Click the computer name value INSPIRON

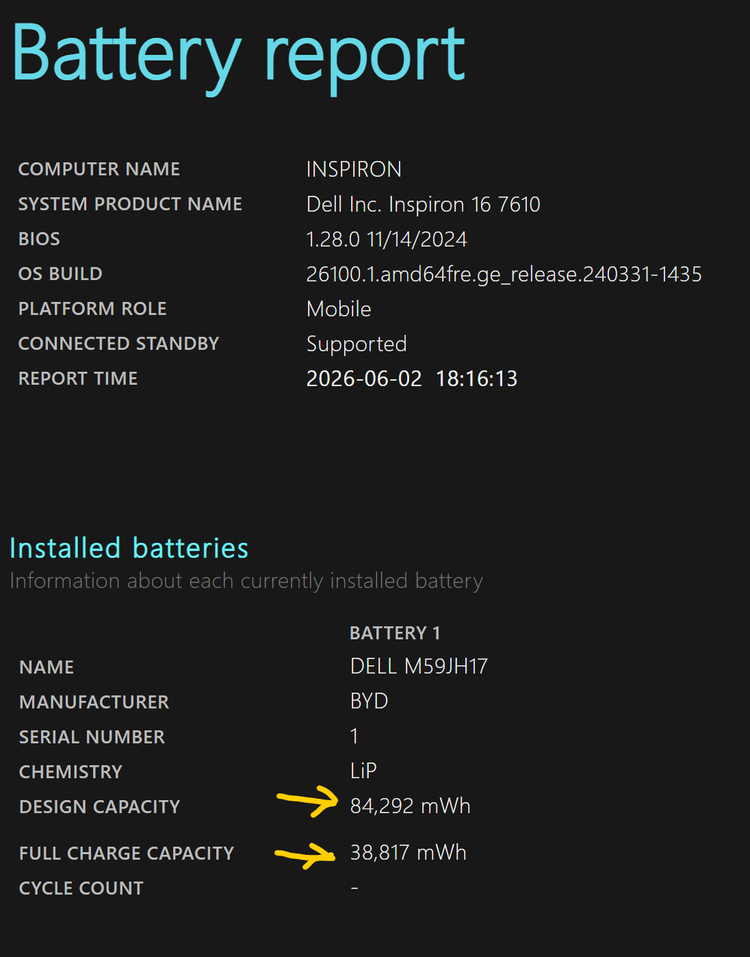pos(354,169)
